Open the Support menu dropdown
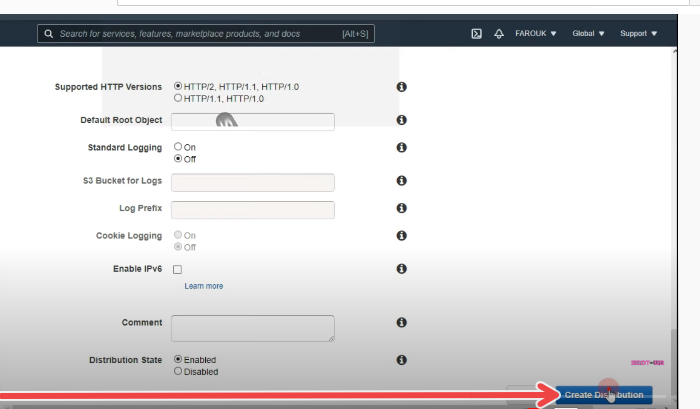This screenshot has width=700, height=409. point(638,33)
